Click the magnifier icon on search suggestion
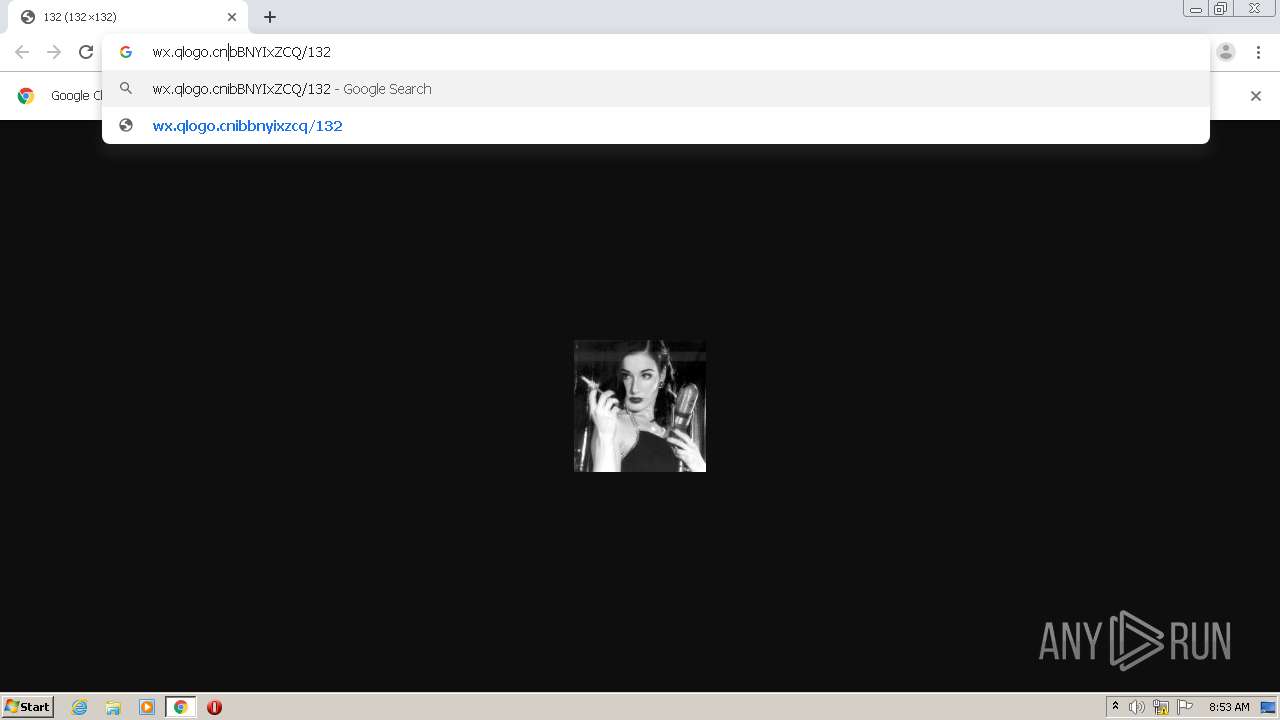 coord(126,89)
